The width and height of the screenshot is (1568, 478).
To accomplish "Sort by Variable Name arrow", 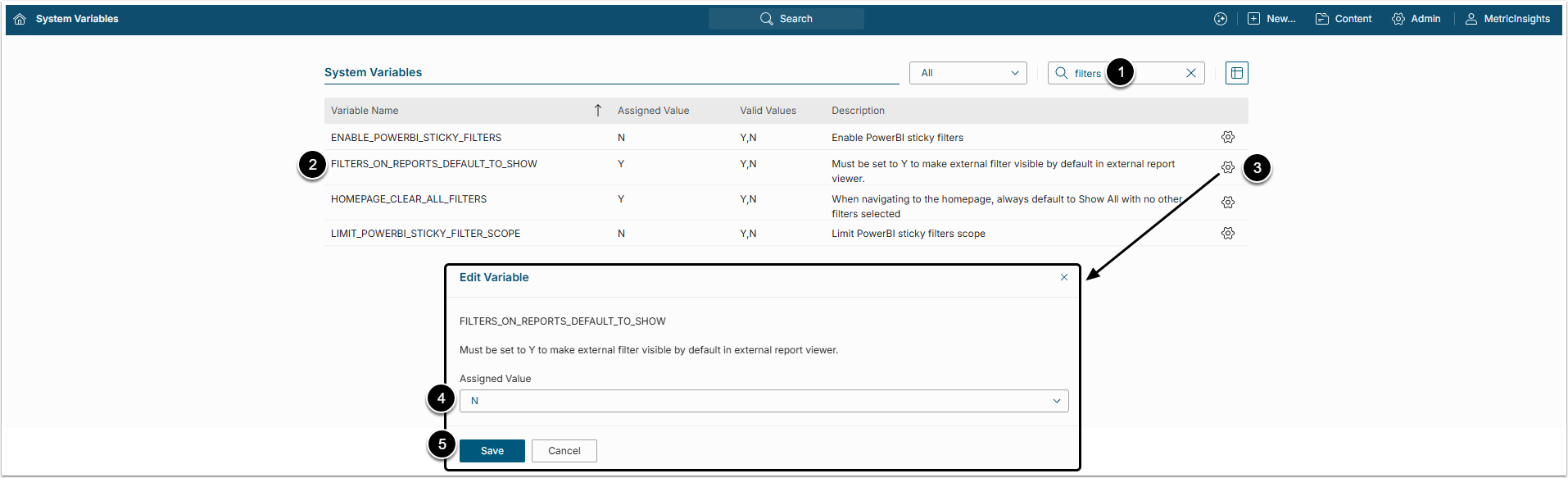I will click(x=597, y=111).
